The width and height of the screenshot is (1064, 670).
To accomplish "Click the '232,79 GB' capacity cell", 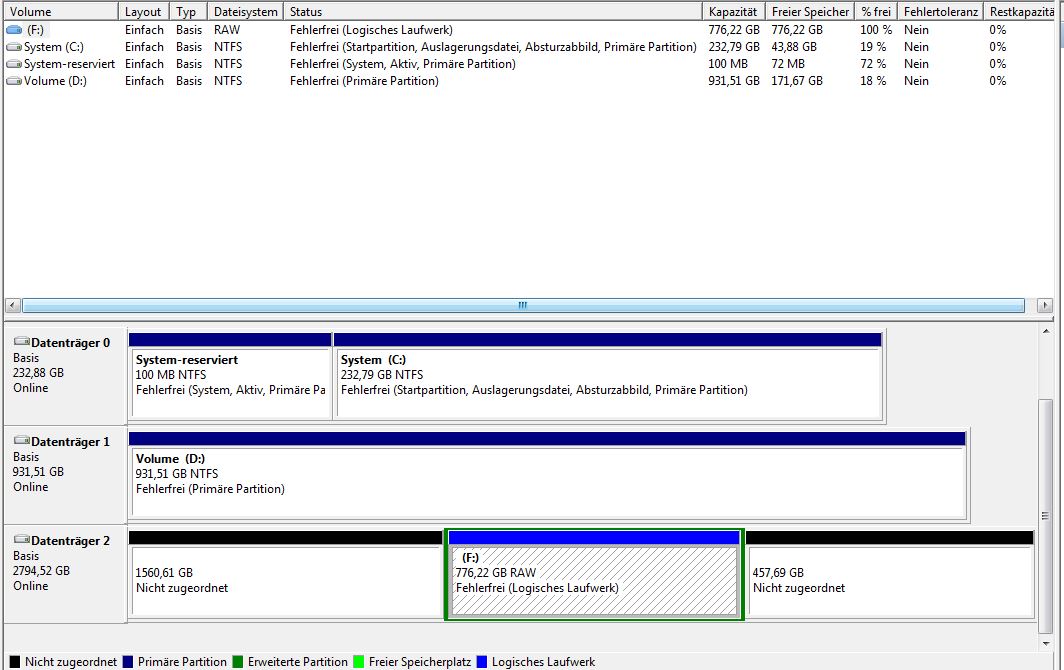I will click(734, 47).
